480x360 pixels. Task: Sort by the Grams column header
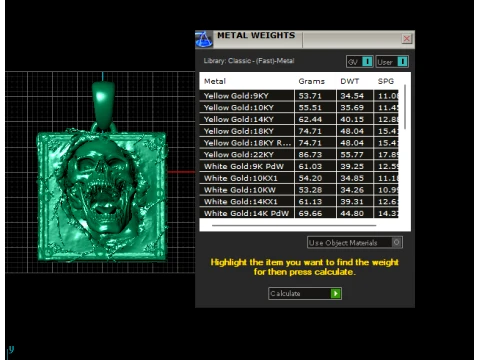click(x=311, y=81)
